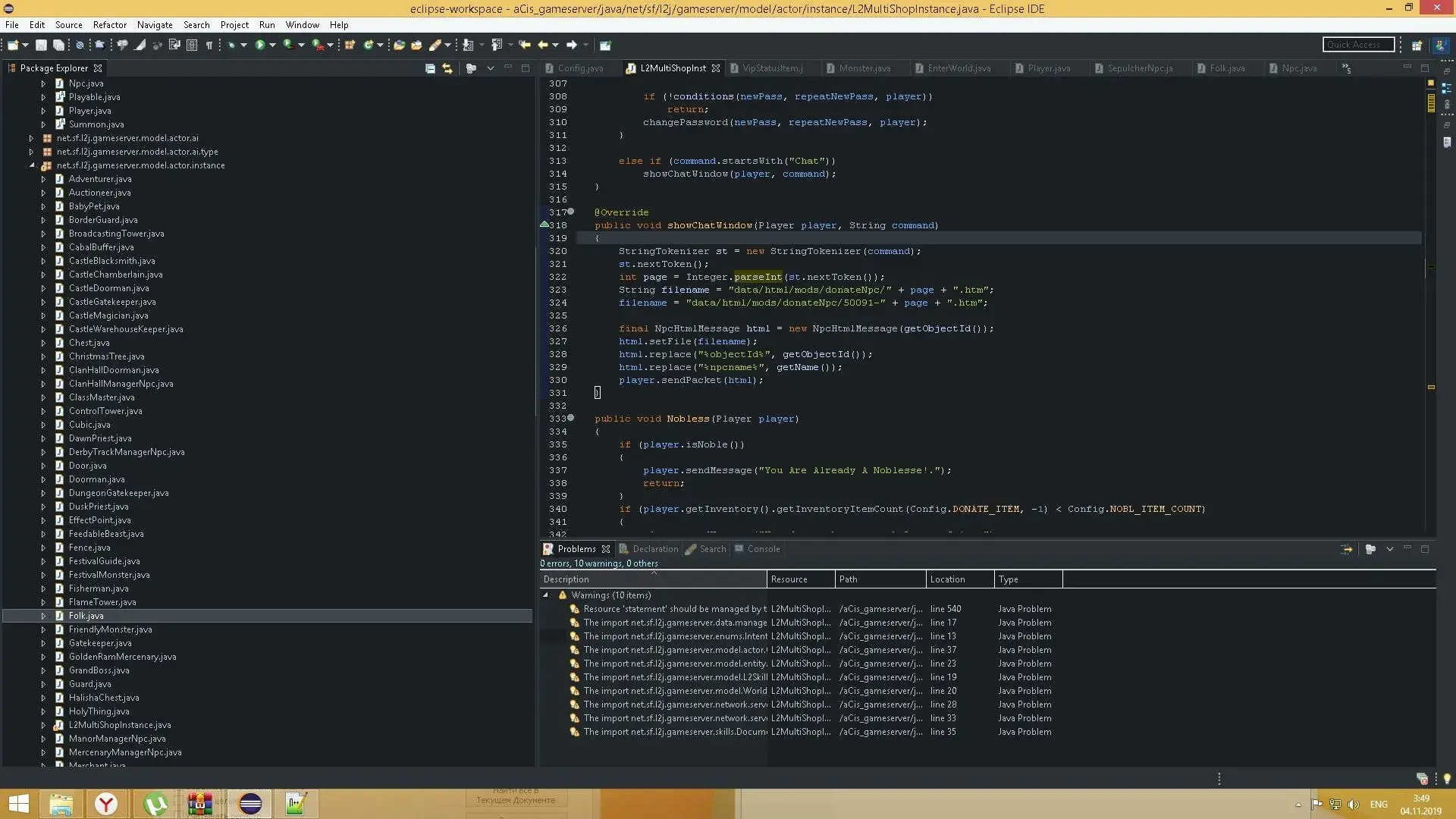
Task: Navigate Forward with right arrow
Action: pyautogui.click(x=572, y=45)
